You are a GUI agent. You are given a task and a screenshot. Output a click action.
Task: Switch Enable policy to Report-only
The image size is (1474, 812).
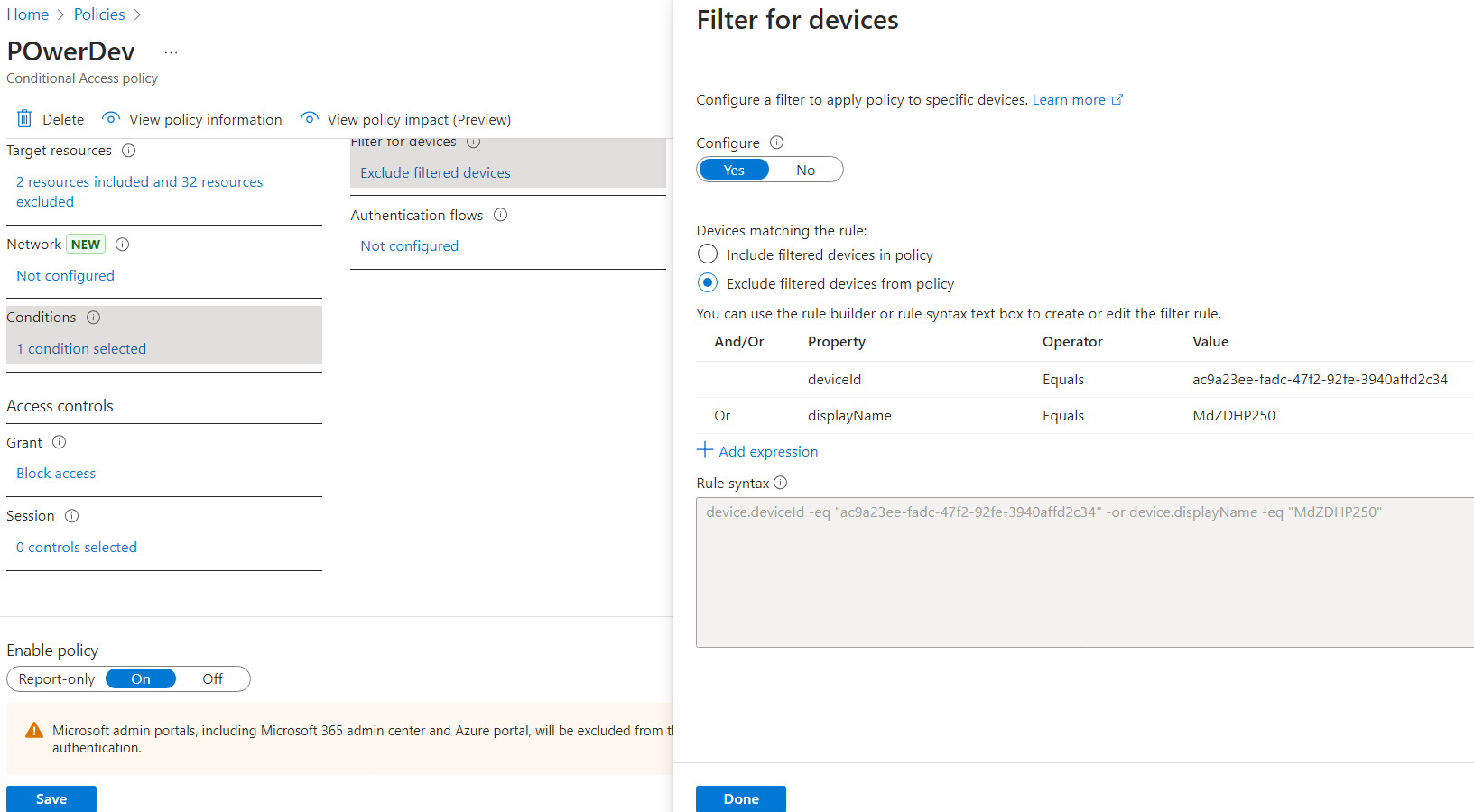tap(56, 678)
